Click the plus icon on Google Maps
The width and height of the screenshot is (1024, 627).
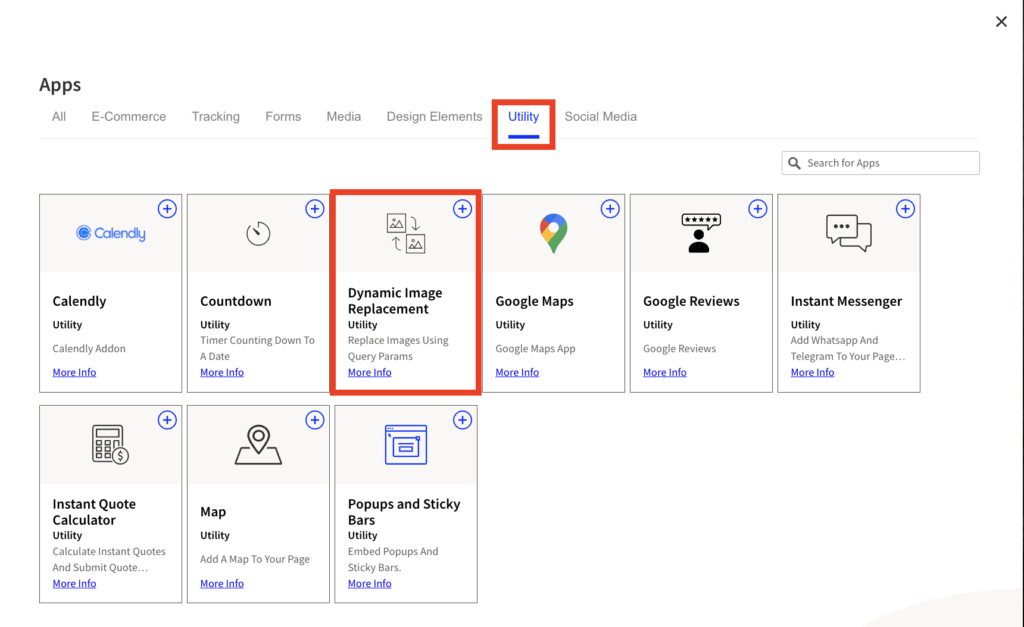(x=610, y=209)
